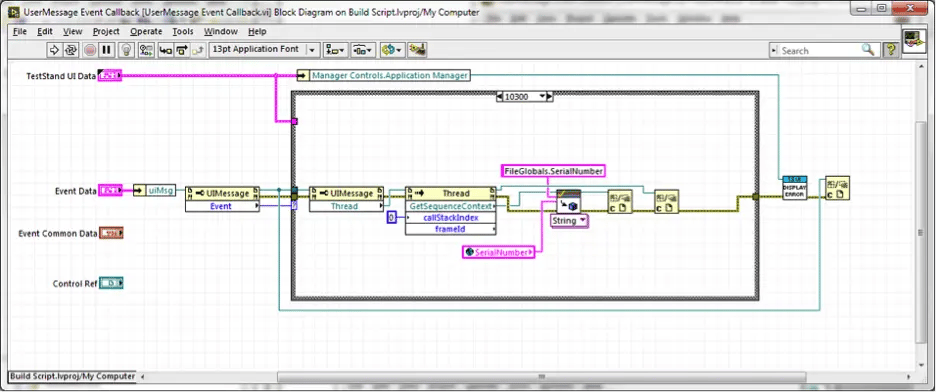Viewport: 936px width, 392px height.
Task: Select the Control Ref terminal
Action: (111, 283)
